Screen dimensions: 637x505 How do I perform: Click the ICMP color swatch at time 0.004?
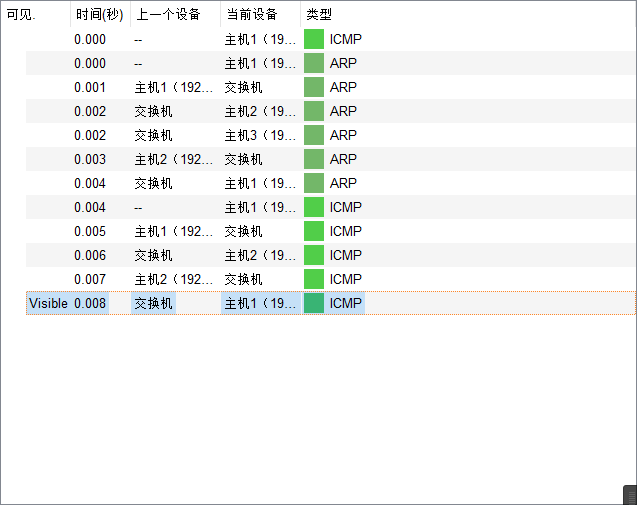pyautogui.click(x=314, y=207)
